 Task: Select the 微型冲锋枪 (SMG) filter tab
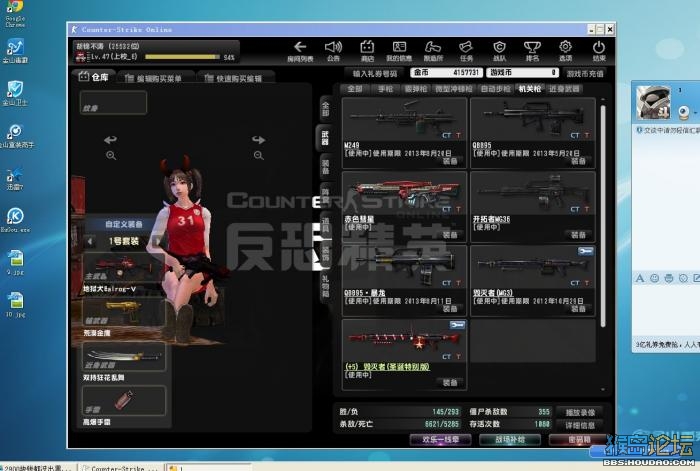click(454, 89)
